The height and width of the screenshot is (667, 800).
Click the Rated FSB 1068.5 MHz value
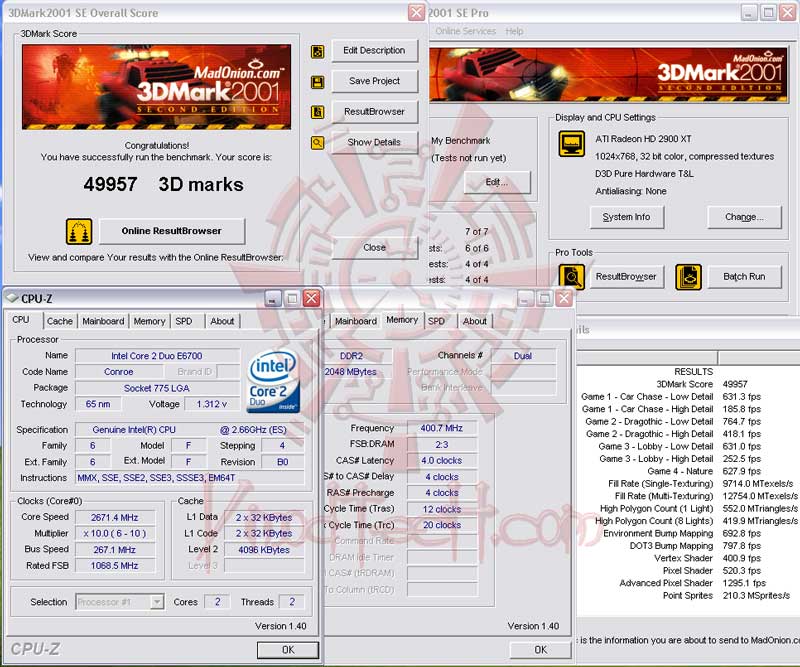pos(115,565)
